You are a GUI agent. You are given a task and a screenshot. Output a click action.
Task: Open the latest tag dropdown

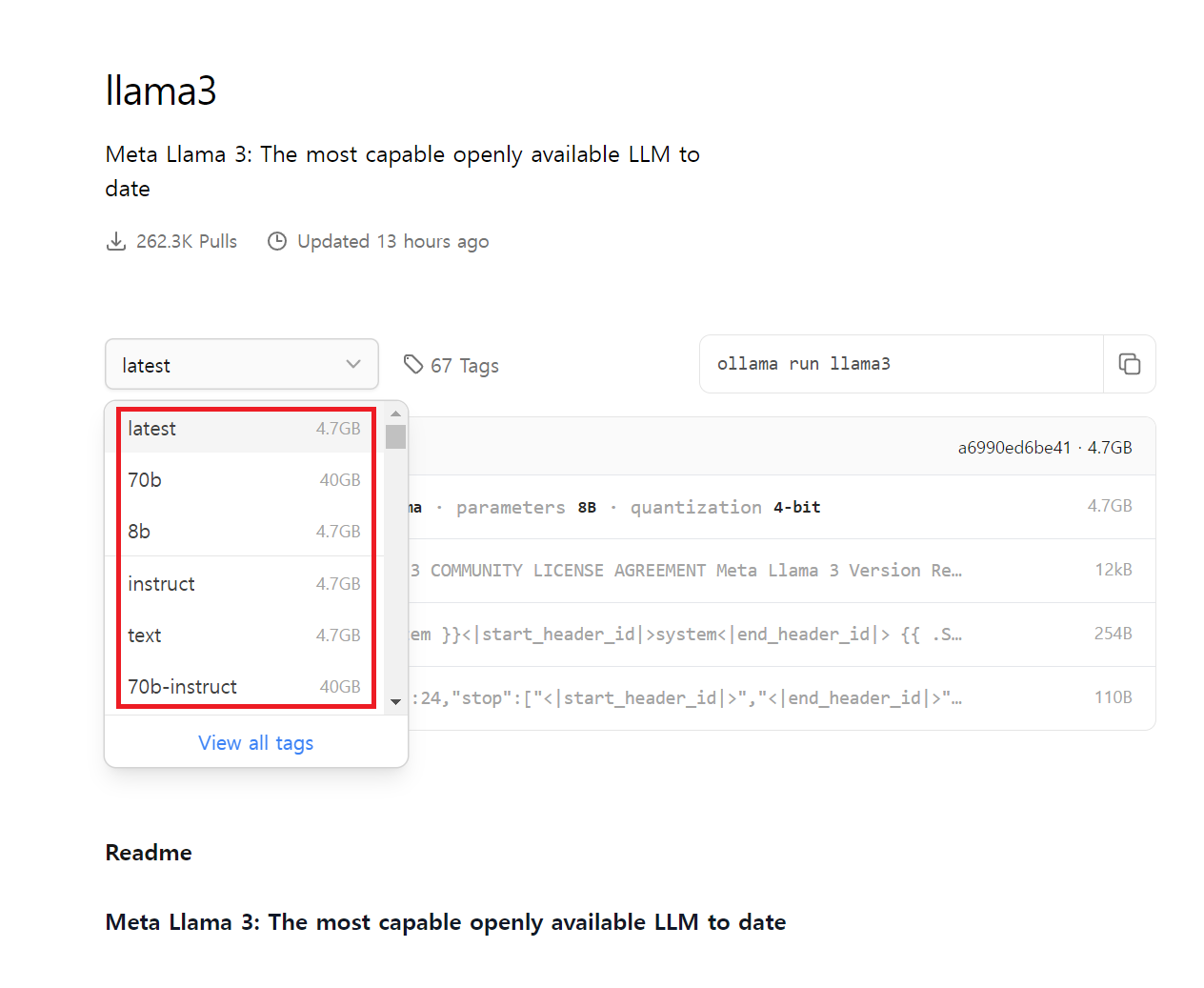[242, 365]
